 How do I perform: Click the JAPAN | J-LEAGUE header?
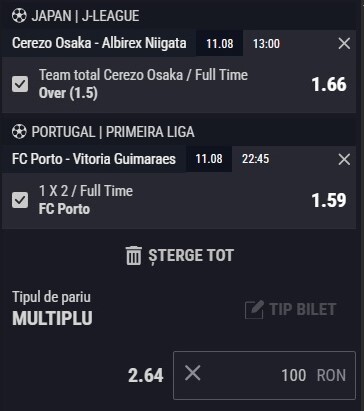(85, 16)
